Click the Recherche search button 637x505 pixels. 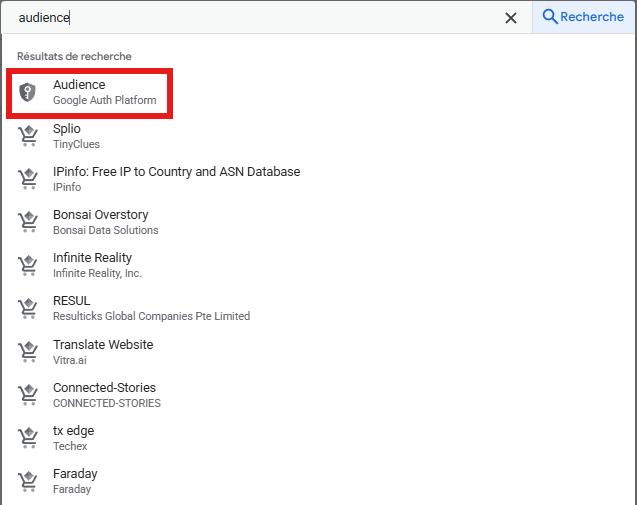[x=583, y=17]
